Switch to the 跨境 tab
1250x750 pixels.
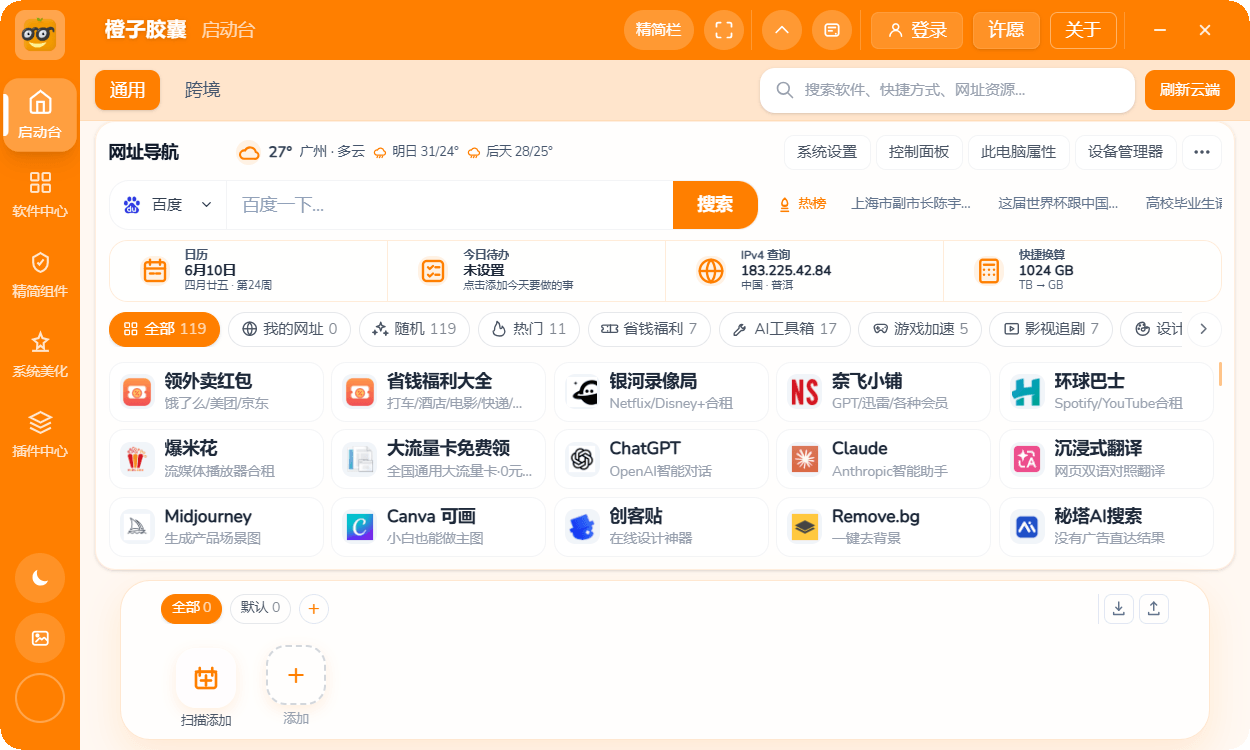tap(203, 90)
